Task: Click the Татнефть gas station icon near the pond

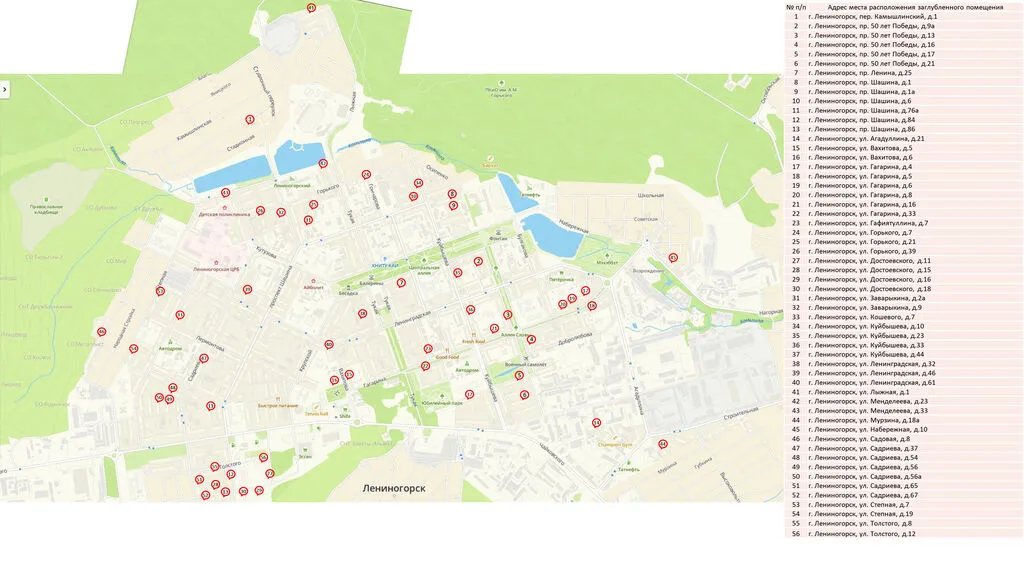Action: pos(530,187)
